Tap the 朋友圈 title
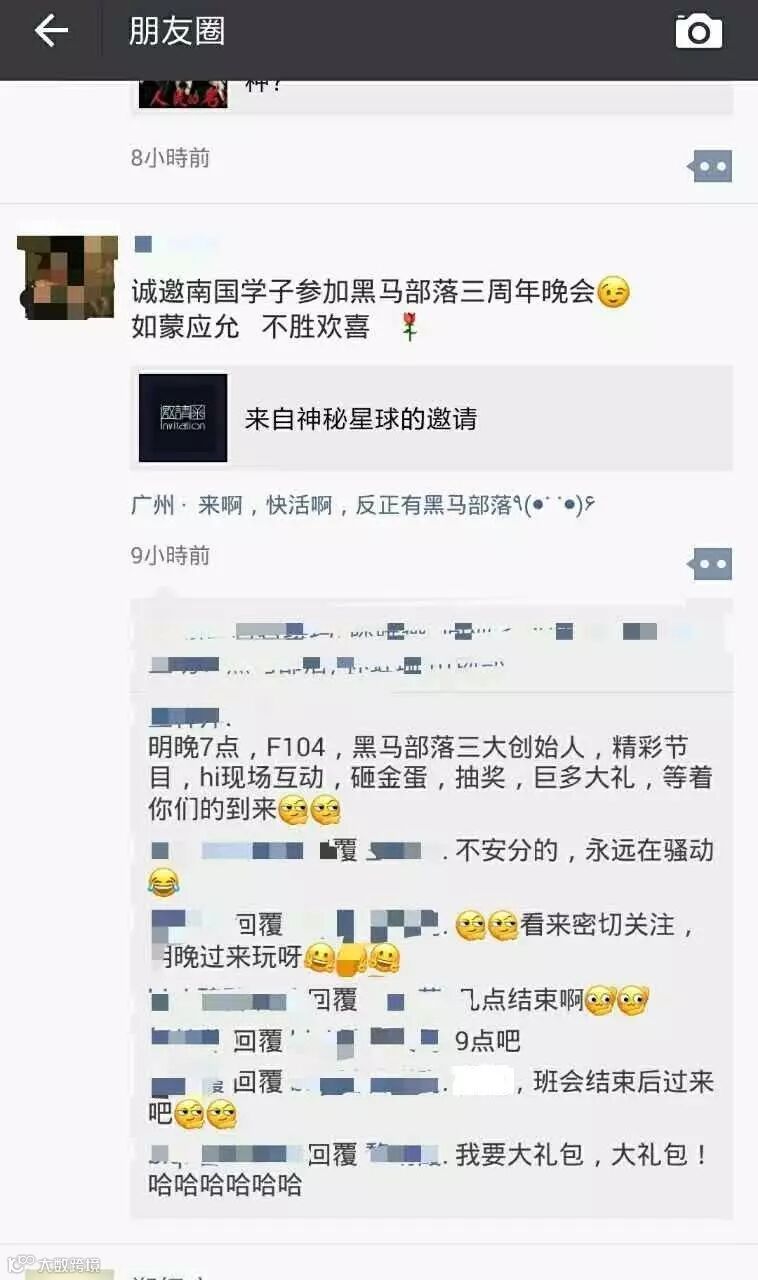The image size is (758, 1280). [177, 32]
